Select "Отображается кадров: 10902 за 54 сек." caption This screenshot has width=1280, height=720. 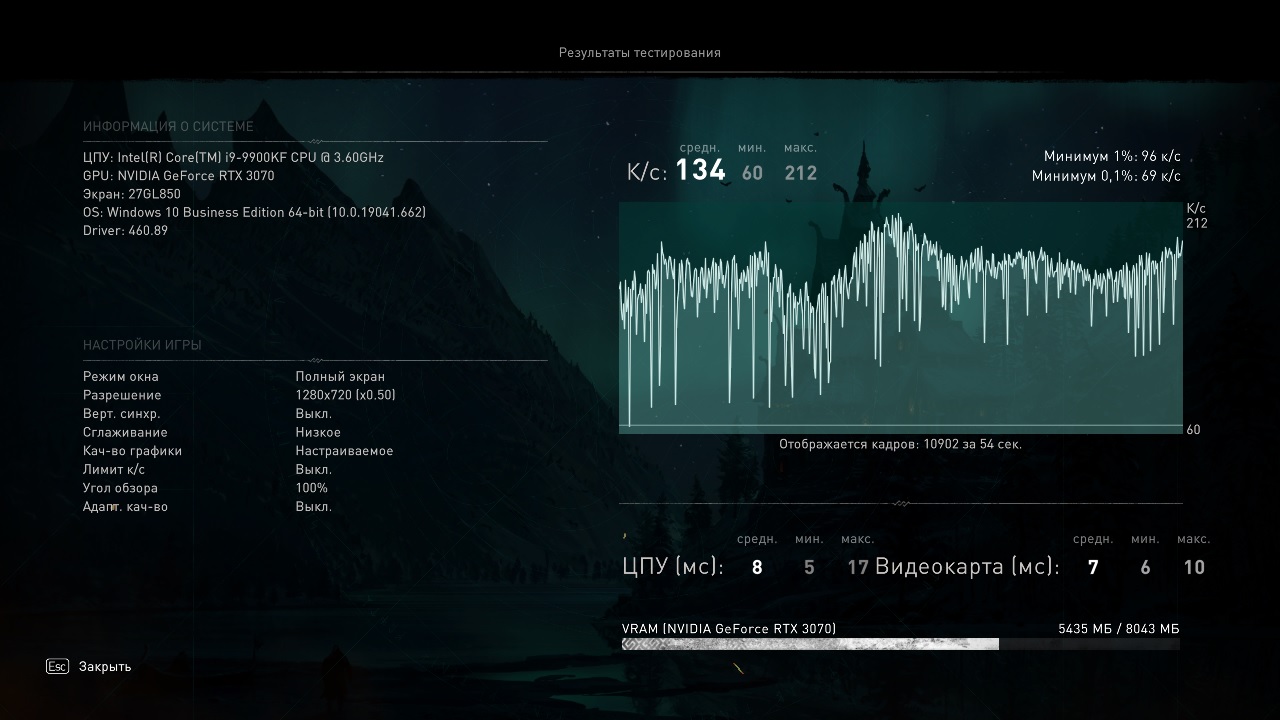click(x=901, y=444)
